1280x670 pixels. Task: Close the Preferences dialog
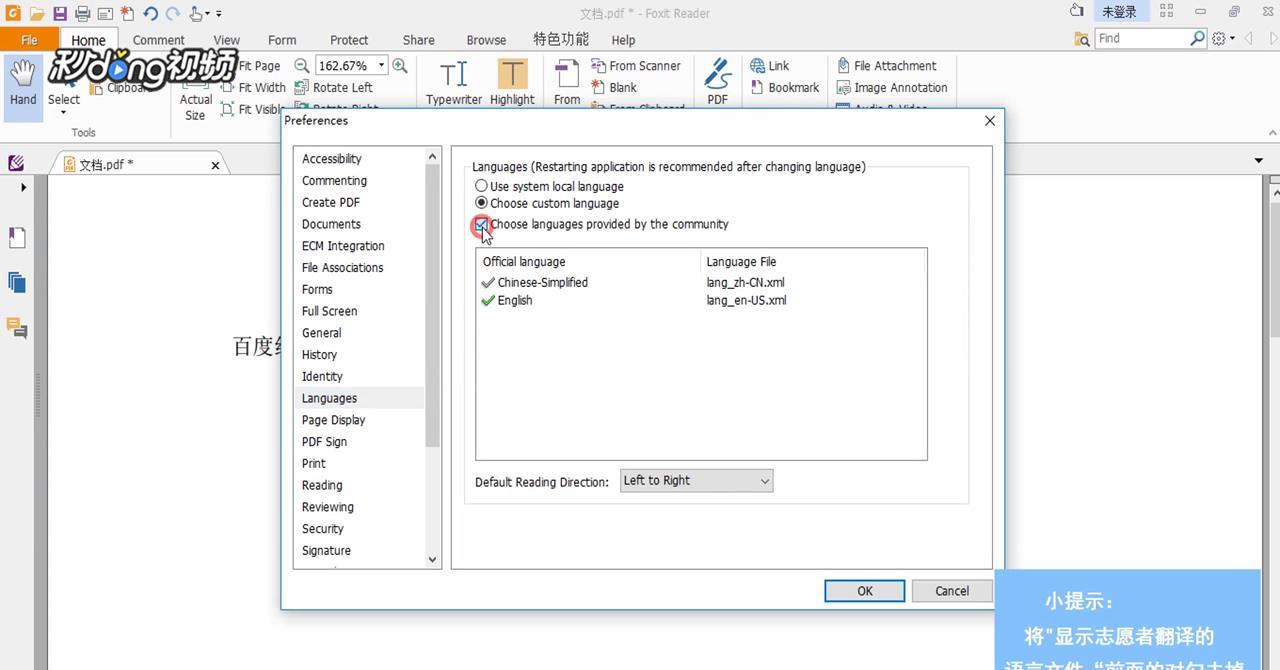tap(990, 120)
